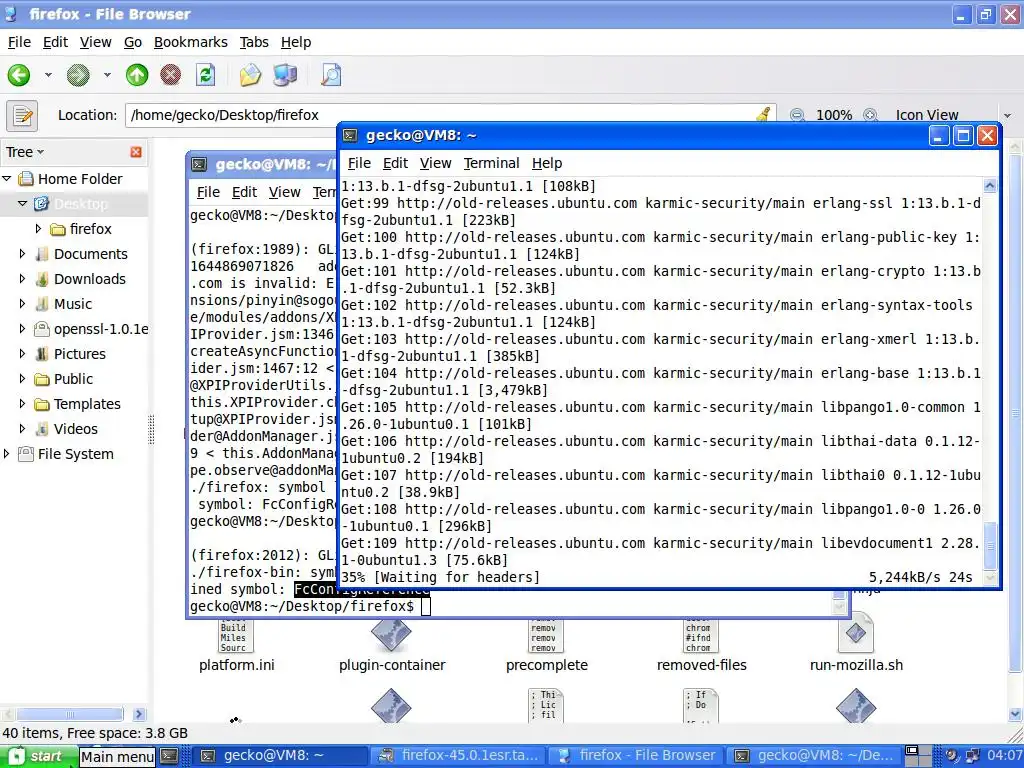Screen dimensions: 1024x768
Task: Expand the firefox folder in tree
Action: [38, 229]
